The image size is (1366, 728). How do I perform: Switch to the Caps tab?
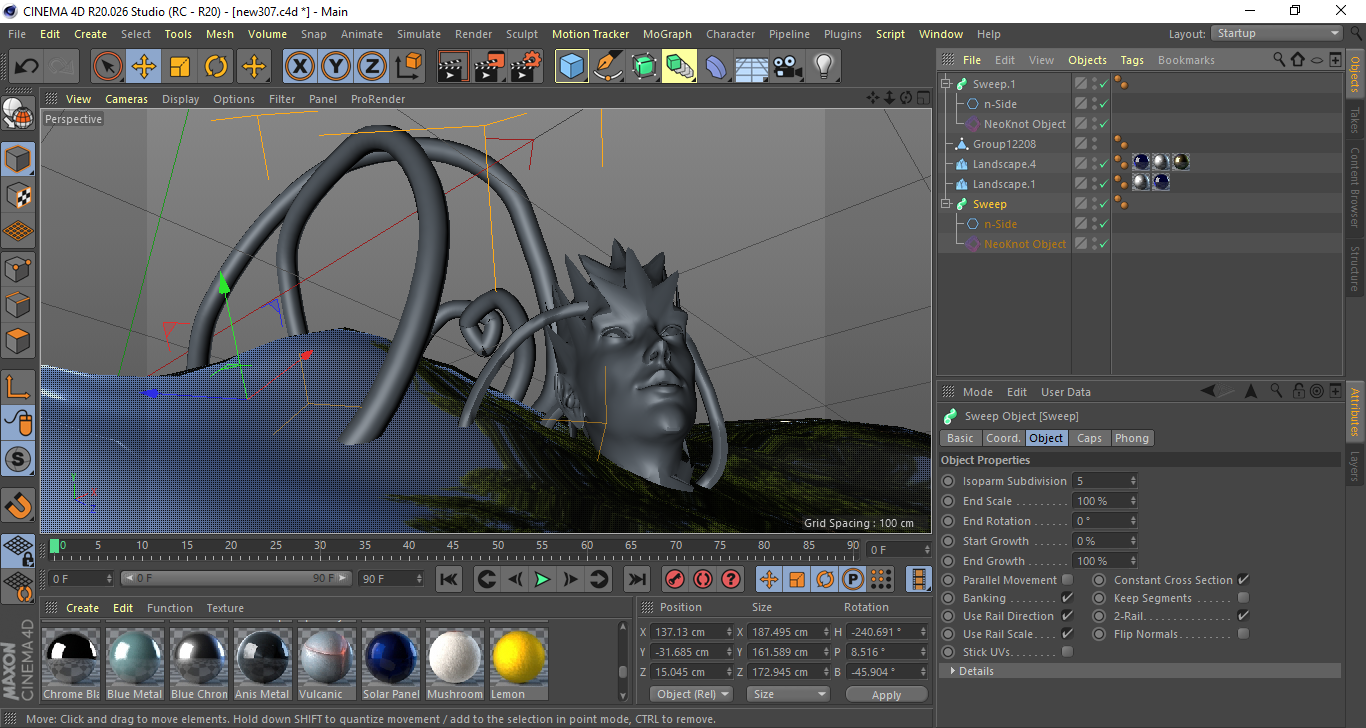[x=1089, y=438]
